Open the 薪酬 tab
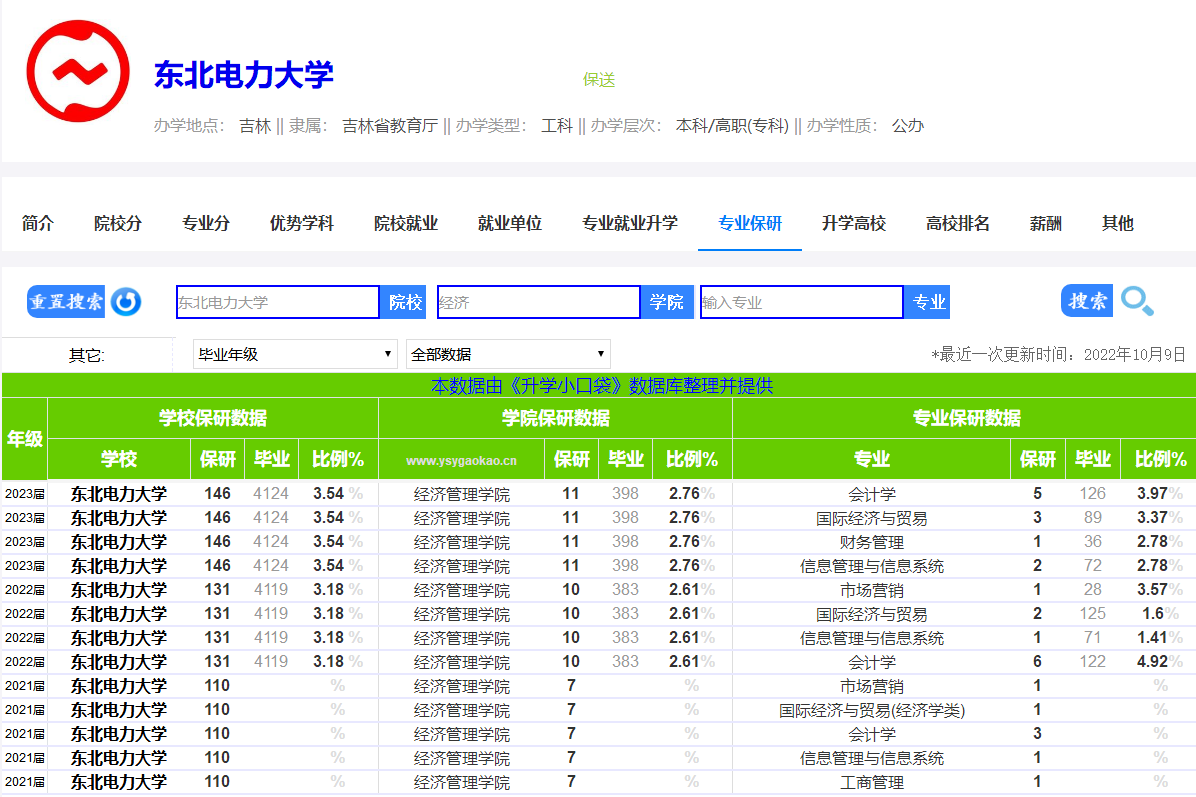The height and width of the screenshot is (797, 1196). (1045, 223)
